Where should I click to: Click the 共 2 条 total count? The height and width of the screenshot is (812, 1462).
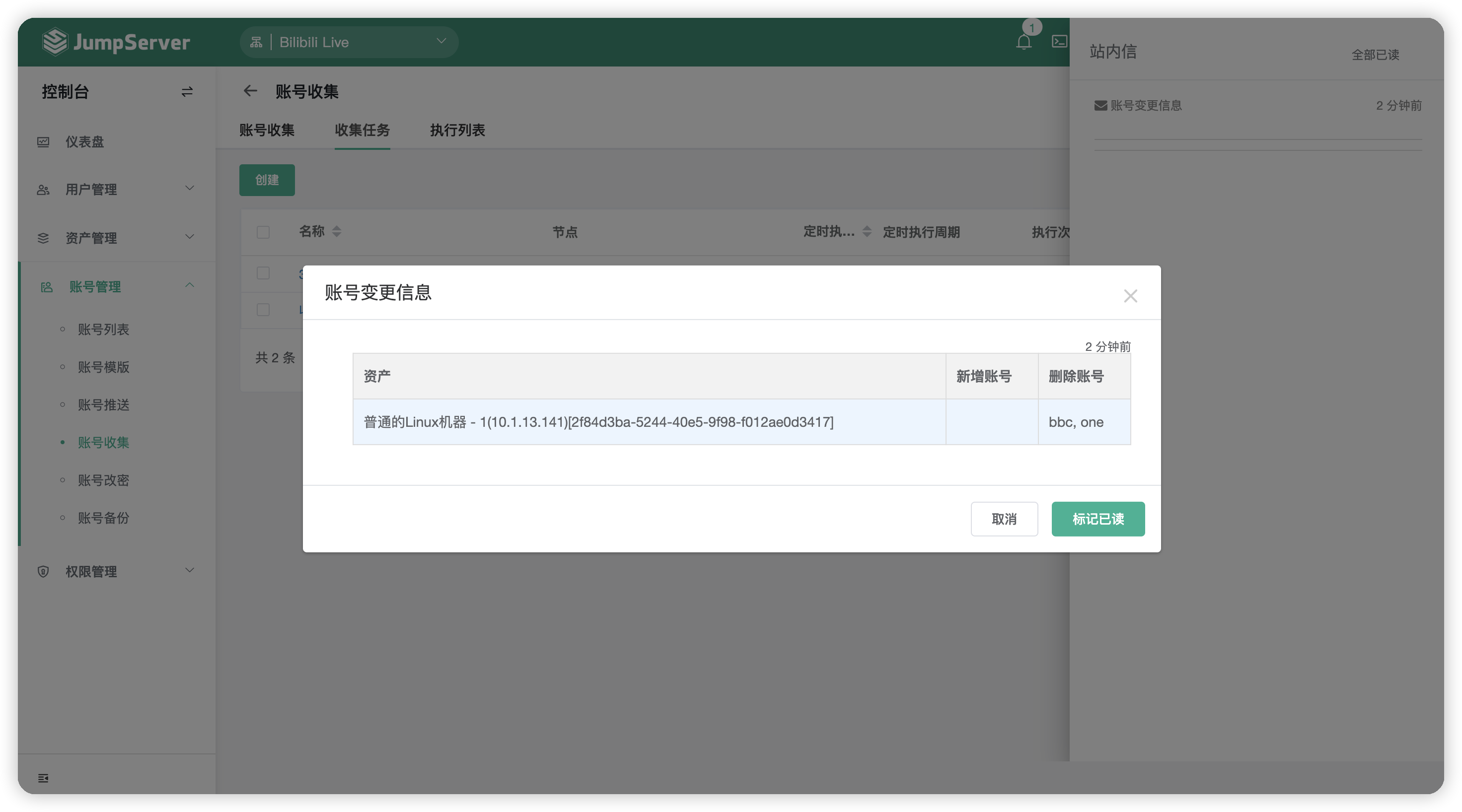pos(275,357)
